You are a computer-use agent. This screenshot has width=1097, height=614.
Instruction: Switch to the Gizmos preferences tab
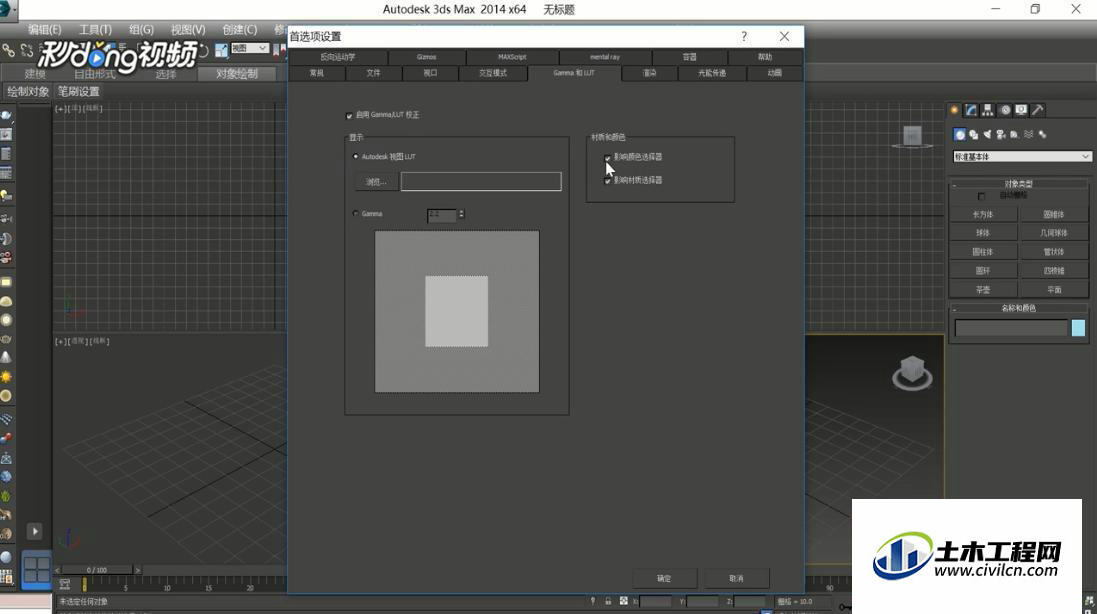point(427,57)
